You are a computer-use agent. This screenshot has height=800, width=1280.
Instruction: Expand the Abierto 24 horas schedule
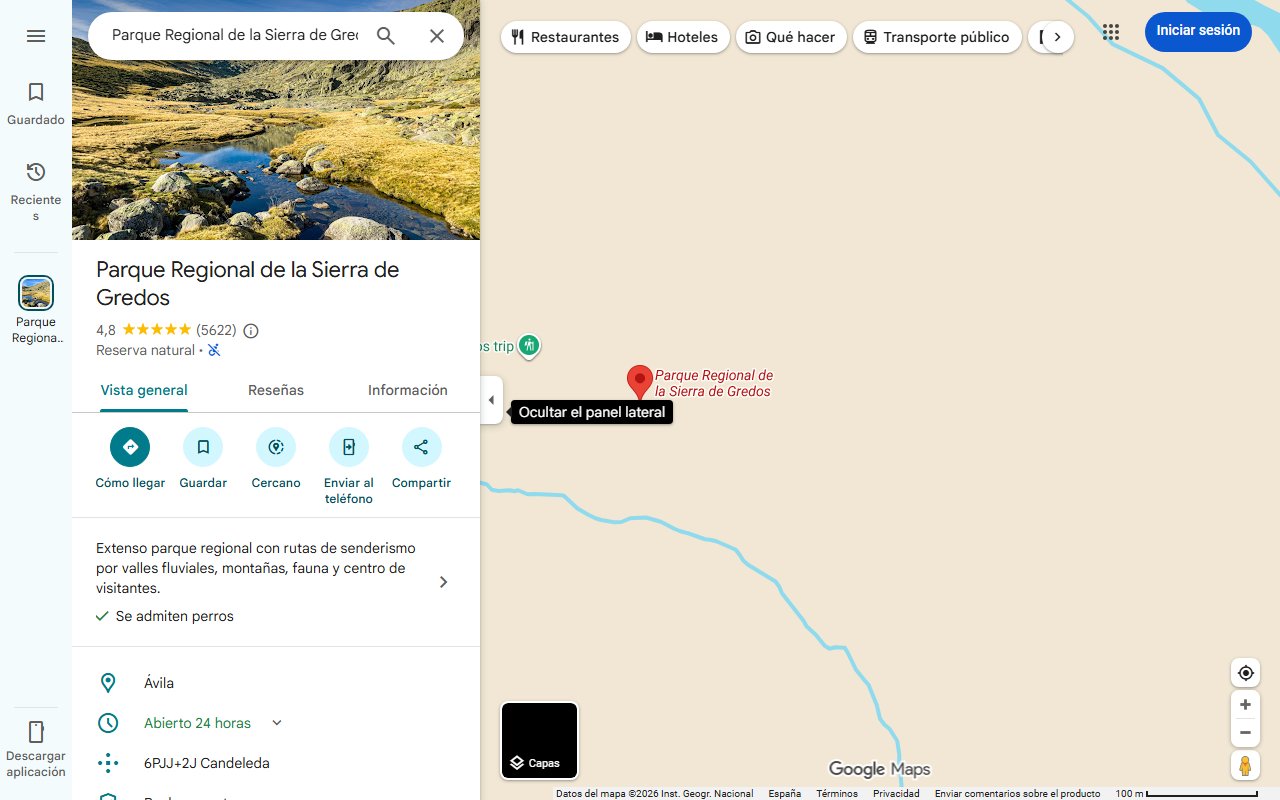(276, 722)
